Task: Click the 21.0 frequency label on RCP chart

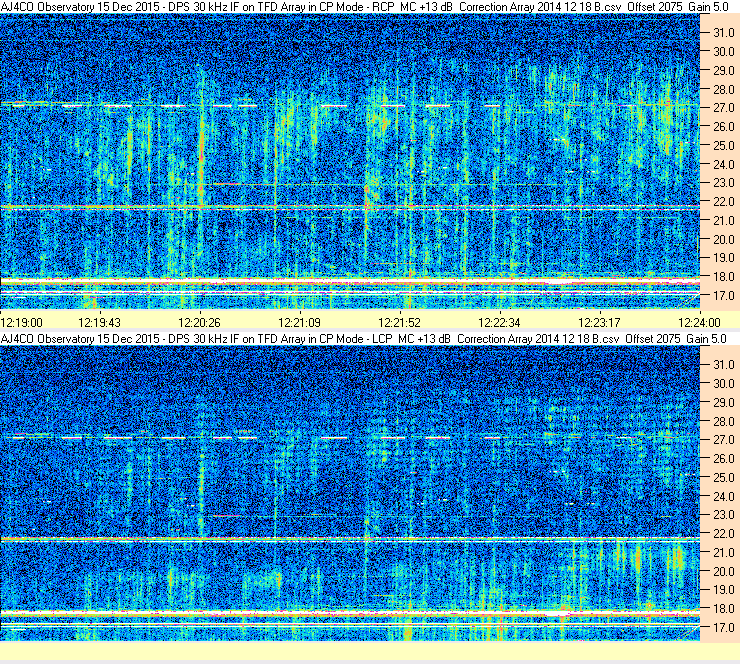Action: (x=723, y=220)
